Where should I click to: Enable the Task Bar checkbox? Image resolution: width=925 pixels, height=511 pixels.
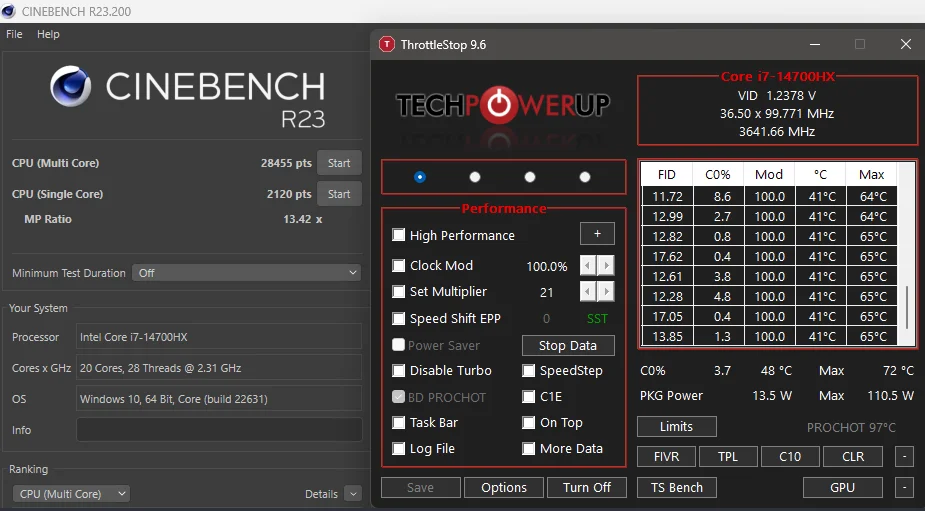pyautogui.click(x=399, y=422)
